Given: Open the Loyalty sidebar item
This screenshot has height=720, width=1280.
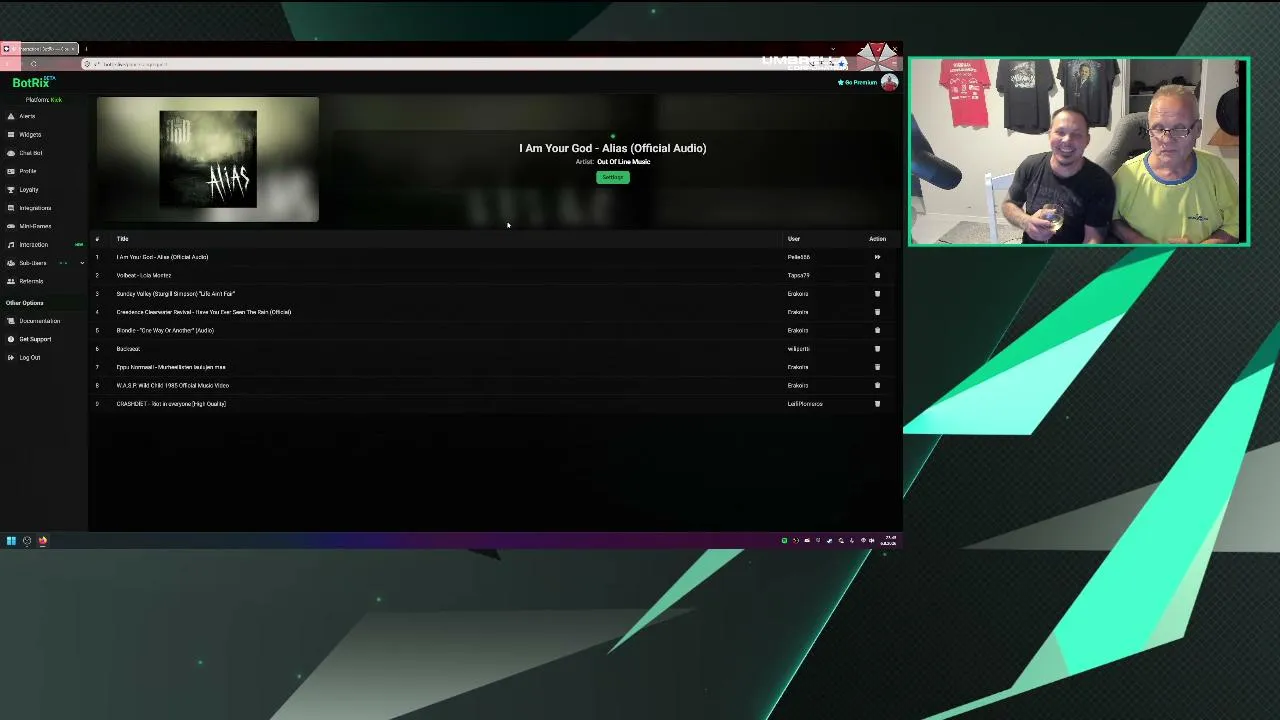Looking at the screenshot, I should [x=29, y=190].
